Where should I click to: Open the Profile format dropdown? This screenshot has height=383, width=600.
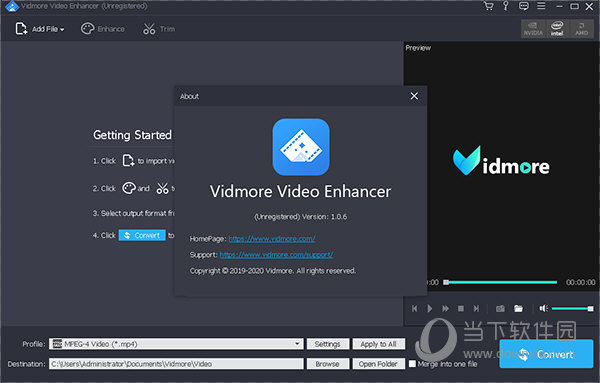[176, 344]
